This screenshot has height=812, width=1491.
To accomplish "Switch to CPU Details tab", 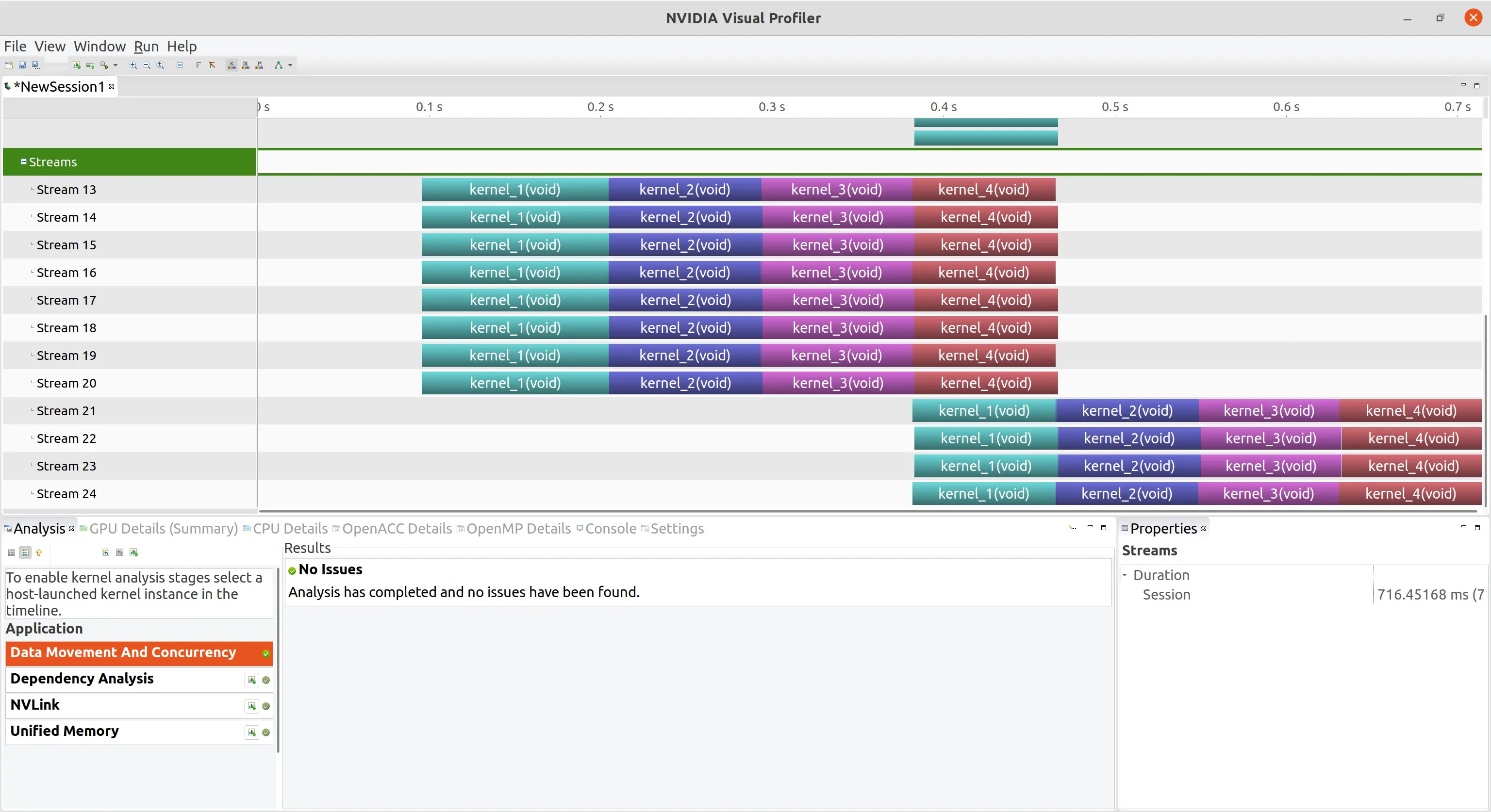I will (x=285, y=529).
